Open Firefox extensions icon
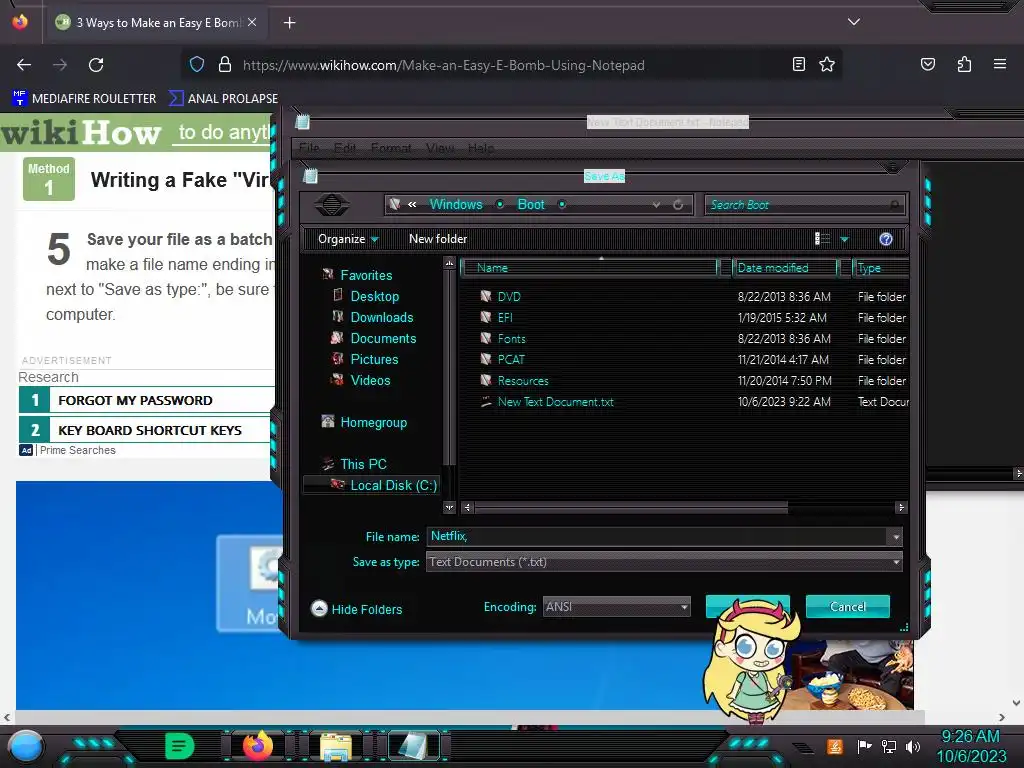Screen dimensions: 1024x768 964,64
